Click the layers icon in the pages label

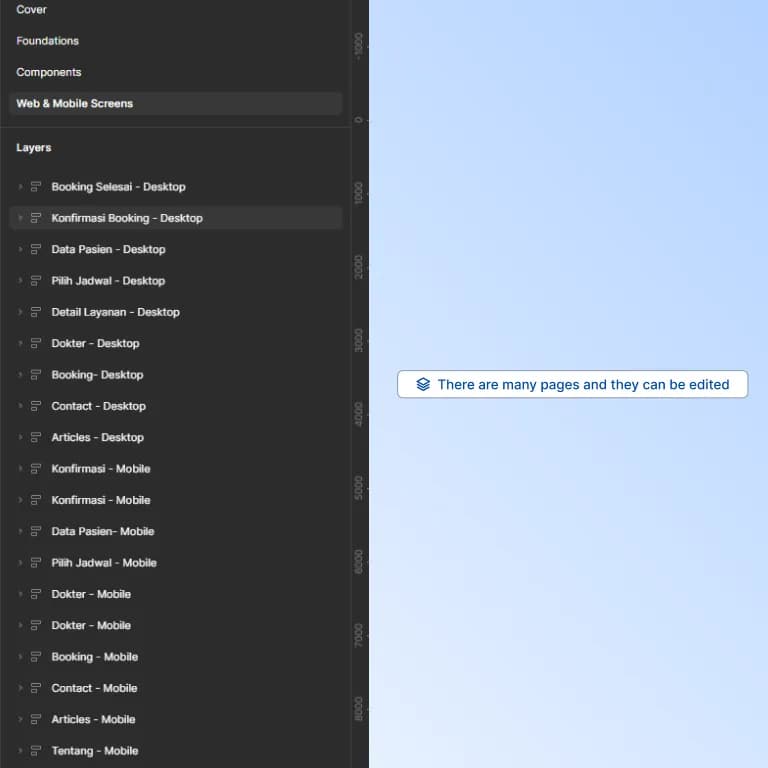pos(423,384)
